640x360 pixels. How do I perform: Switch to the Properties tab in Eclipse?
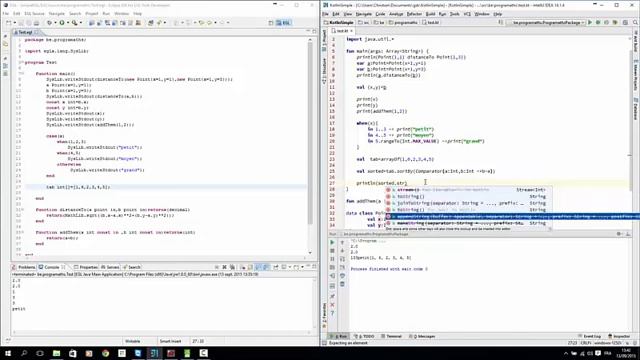[86, 267]
